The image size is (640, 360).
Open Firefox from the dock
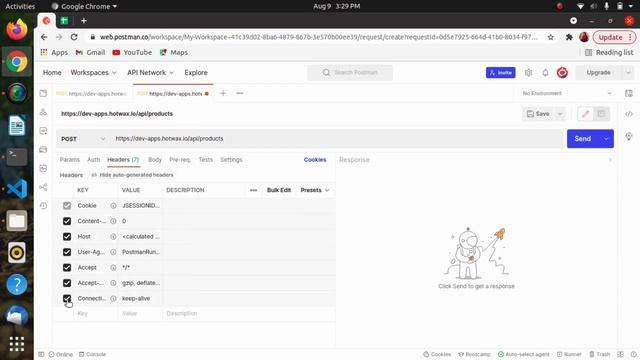17,29
